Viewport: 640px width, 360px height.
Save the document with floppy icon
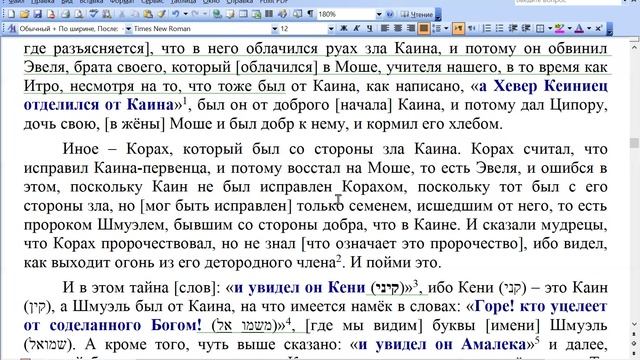coord(38,14)
